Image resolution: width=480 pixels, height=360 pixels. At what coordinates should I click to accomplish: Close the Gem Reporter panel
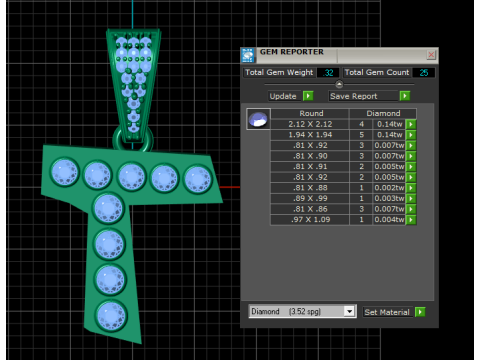431,55
